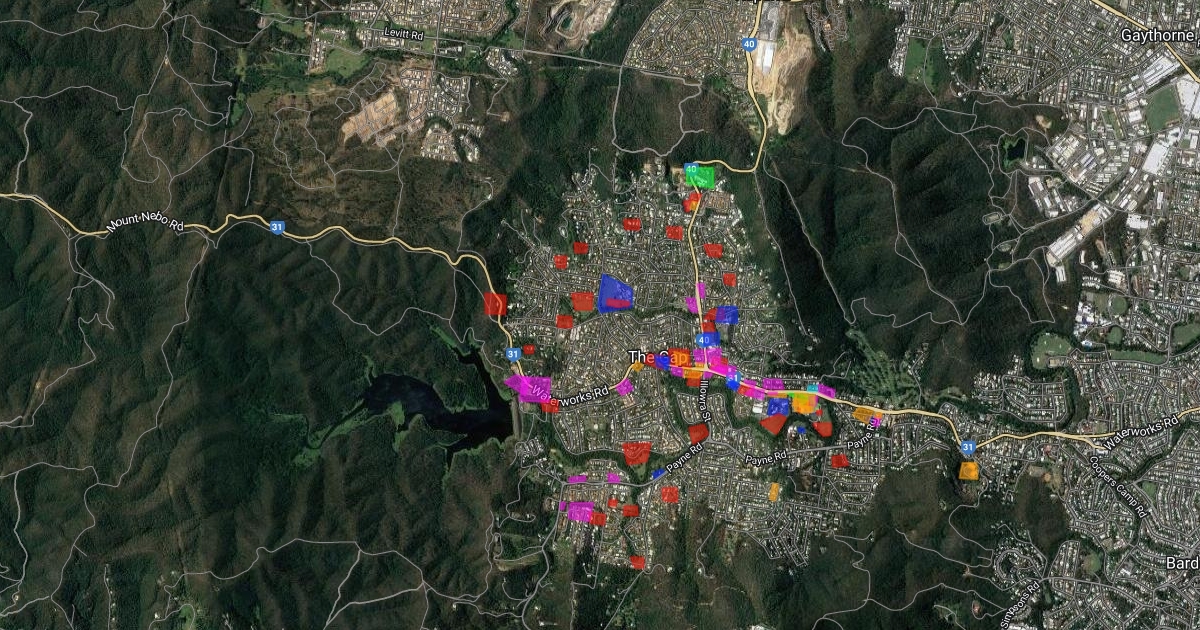Select the Levitt Rd label
Screen dimensions: 1200x630
406,33
